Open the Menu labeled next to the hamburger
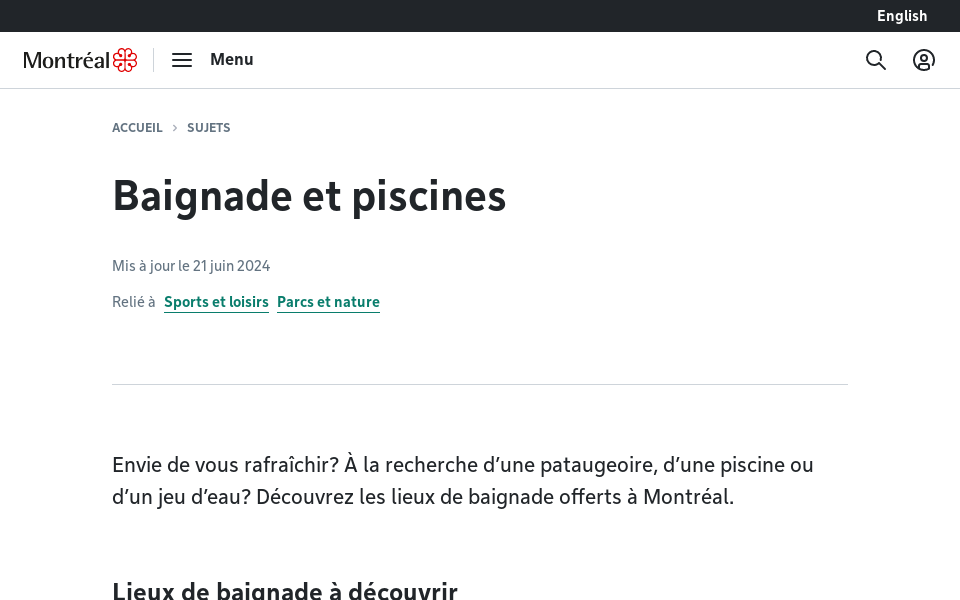 pos(231,59)
